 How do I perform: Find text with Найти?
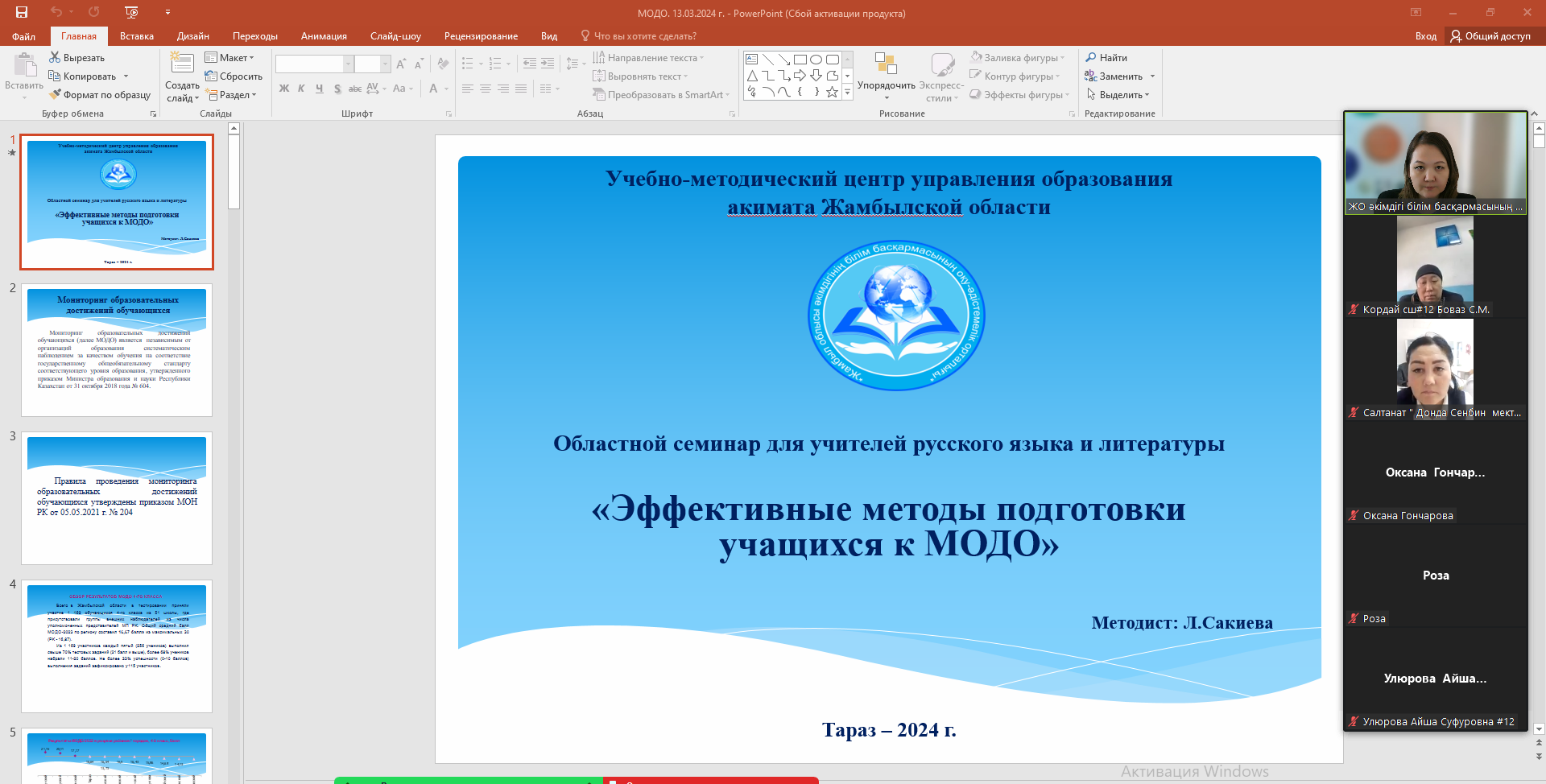1106,58
